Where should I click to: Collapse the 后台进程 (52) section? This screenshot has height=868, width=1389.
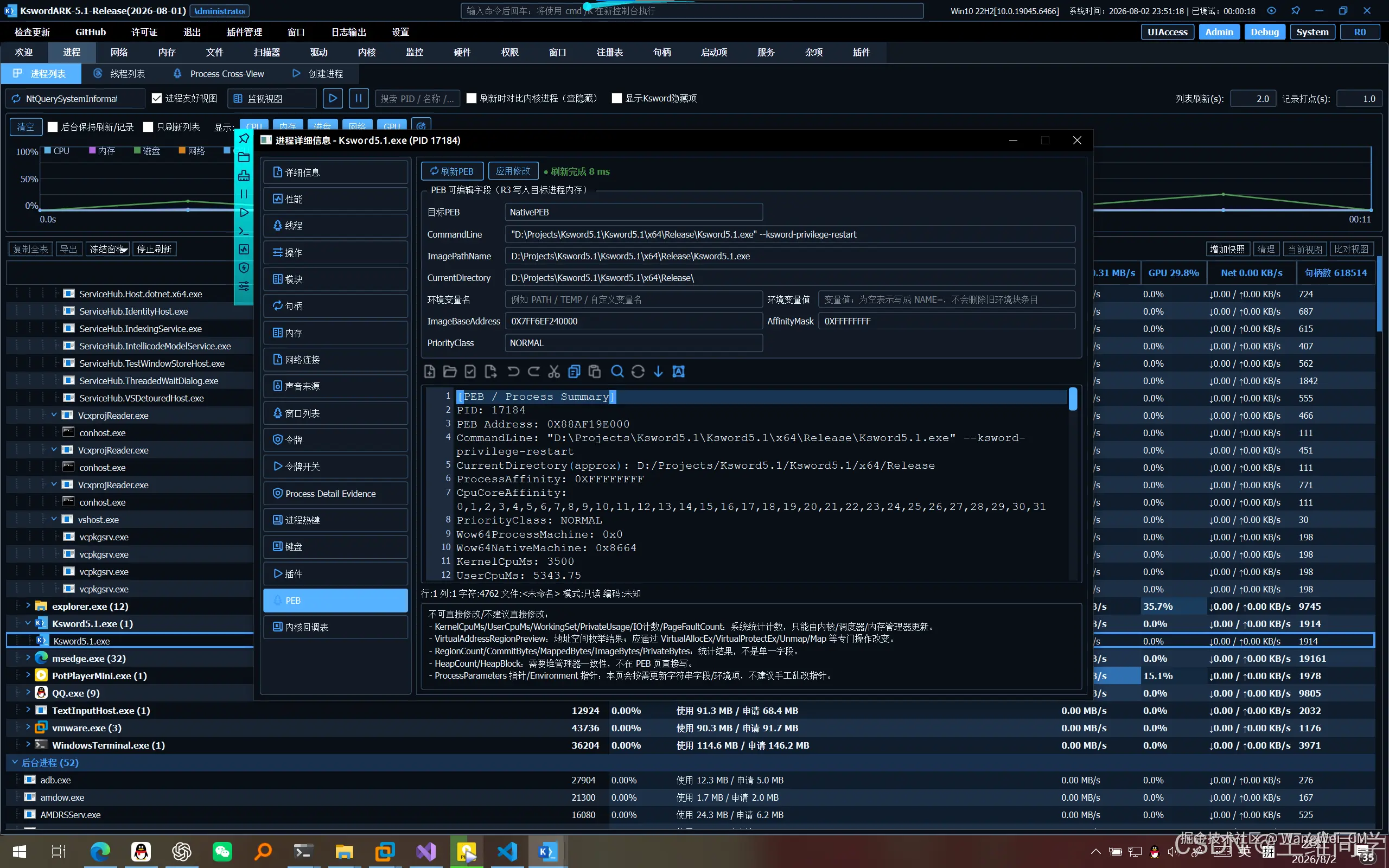click(x=14, y=762)
